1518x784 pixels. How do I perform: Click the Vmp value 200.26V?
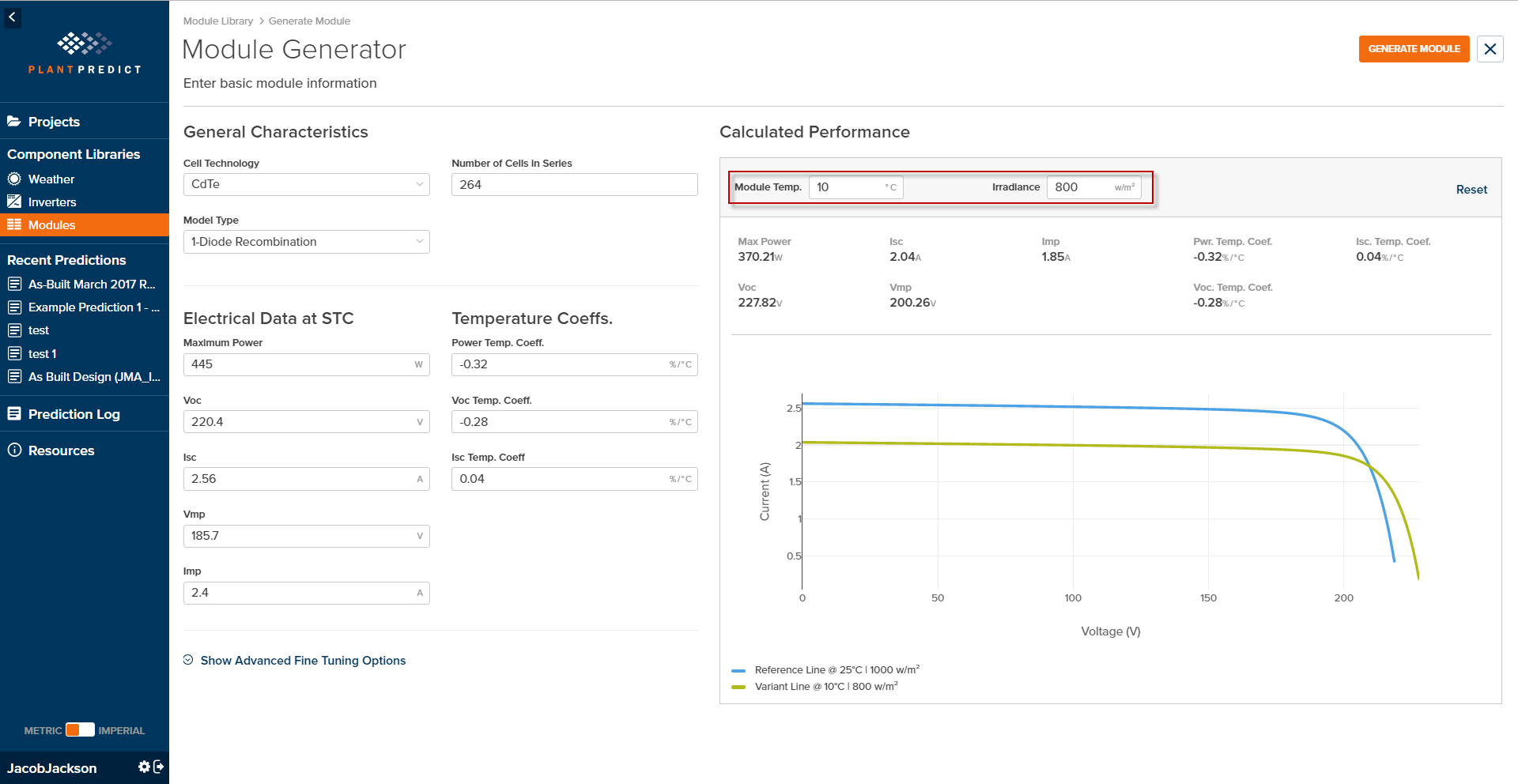[912, 303]
